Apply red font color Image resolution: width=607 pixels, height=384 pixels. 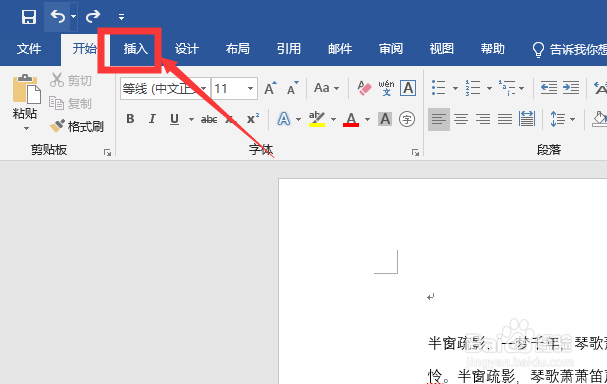point(351,119)
